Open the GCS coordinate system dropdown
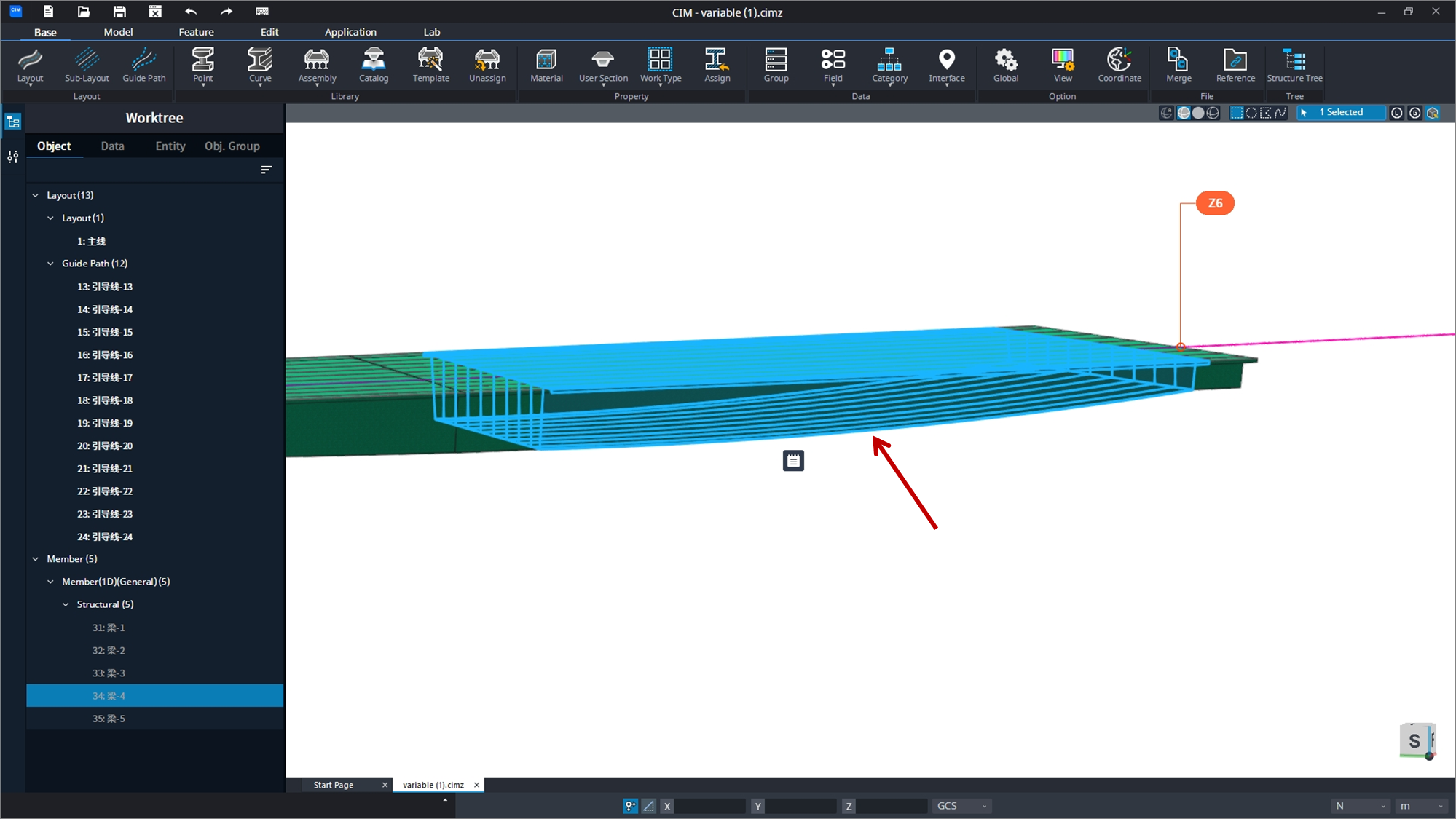Screen dimensions: 1456x819 tap(961, 806)
